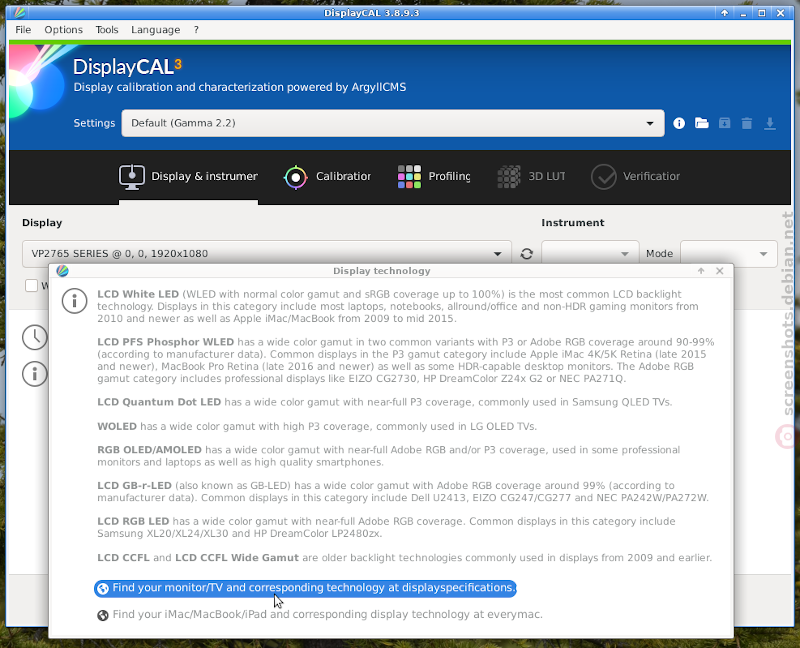Click the 'LCD PFS Phosphor WLED' heading

point(165,342)
